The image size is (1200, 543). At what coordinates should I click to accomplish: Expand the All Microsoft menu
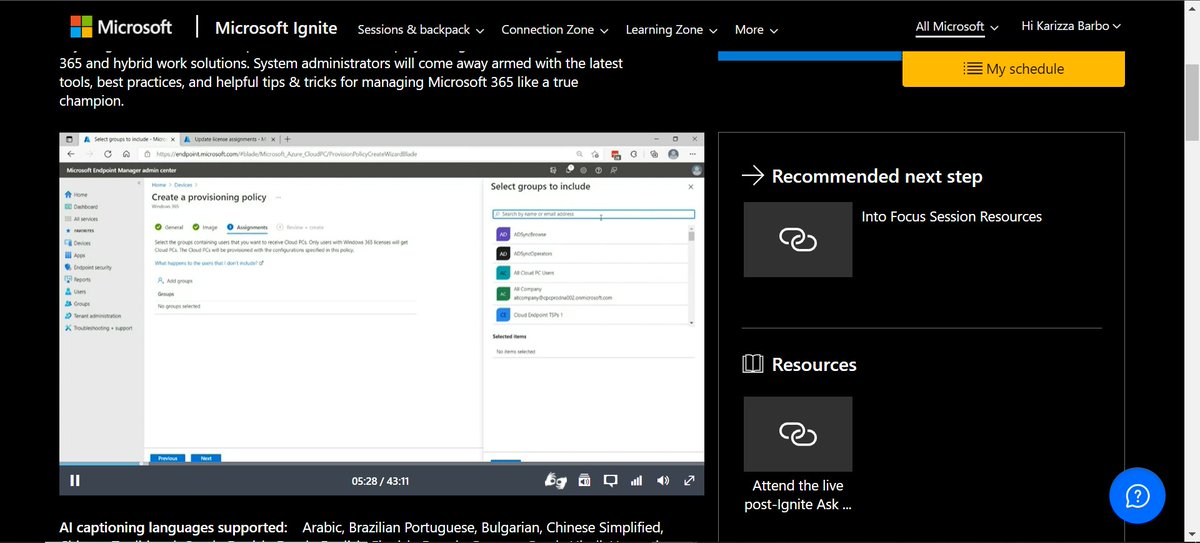click(957, 26)
